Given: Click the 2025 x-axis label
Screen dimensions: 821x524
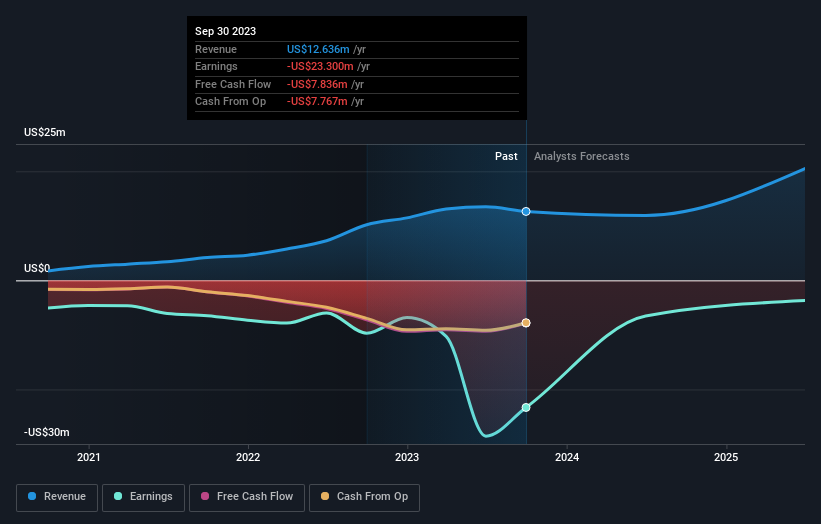Looking at the screenshot, I should [x=726, y=457].
